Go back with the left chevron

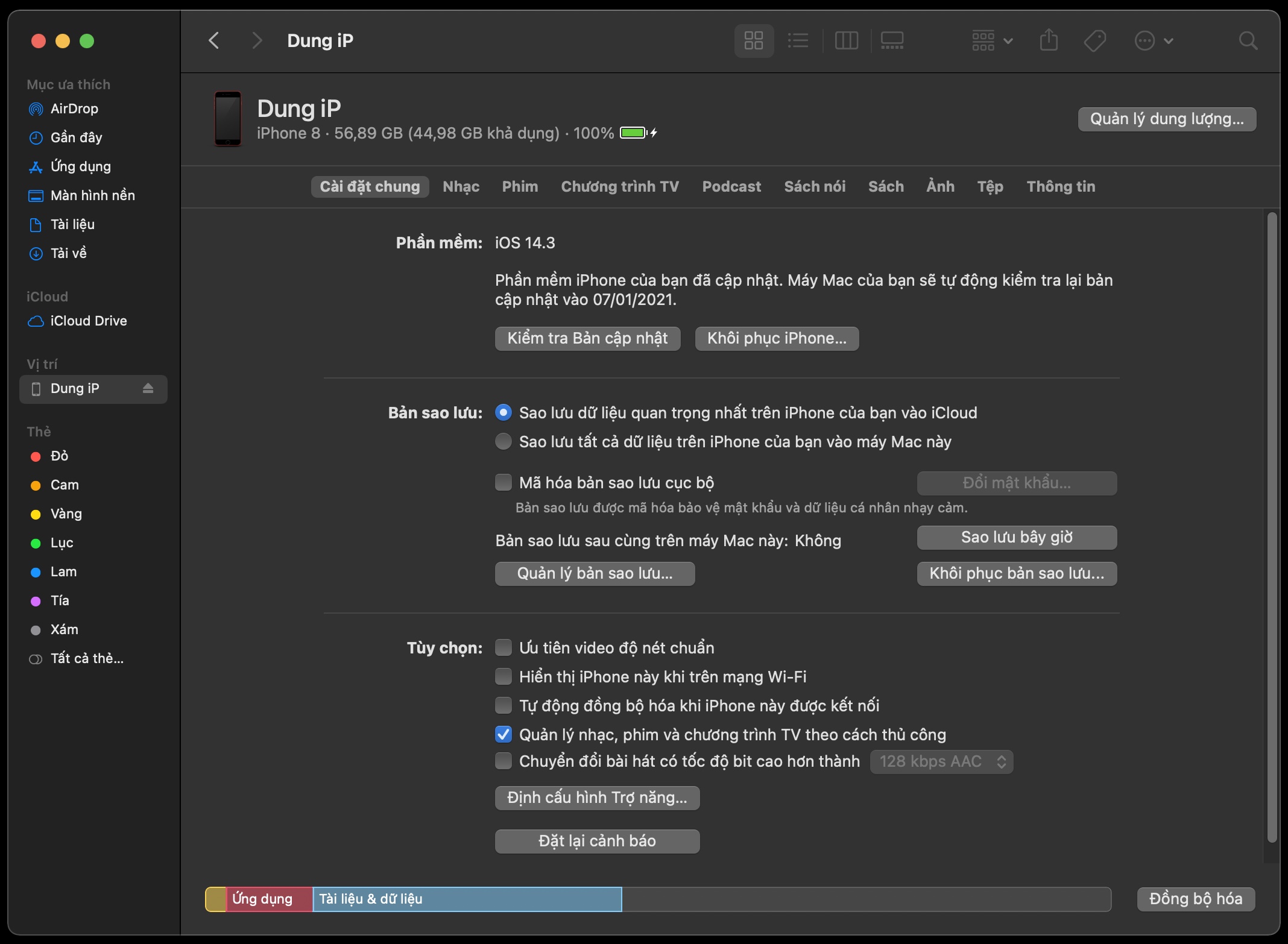pyautogui.click(x=214, y=40)
